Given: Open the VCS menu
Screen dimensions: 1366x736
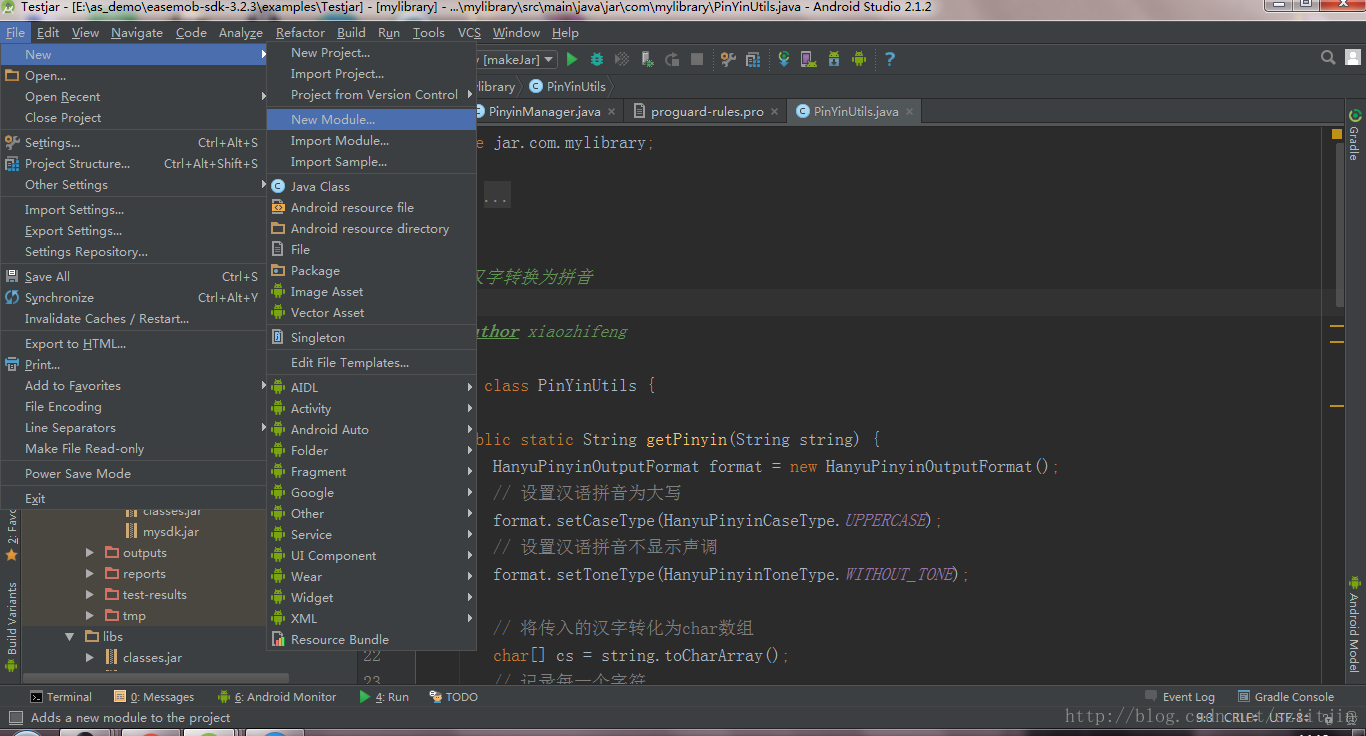Looking at the screenshot, I should (469, 32).
